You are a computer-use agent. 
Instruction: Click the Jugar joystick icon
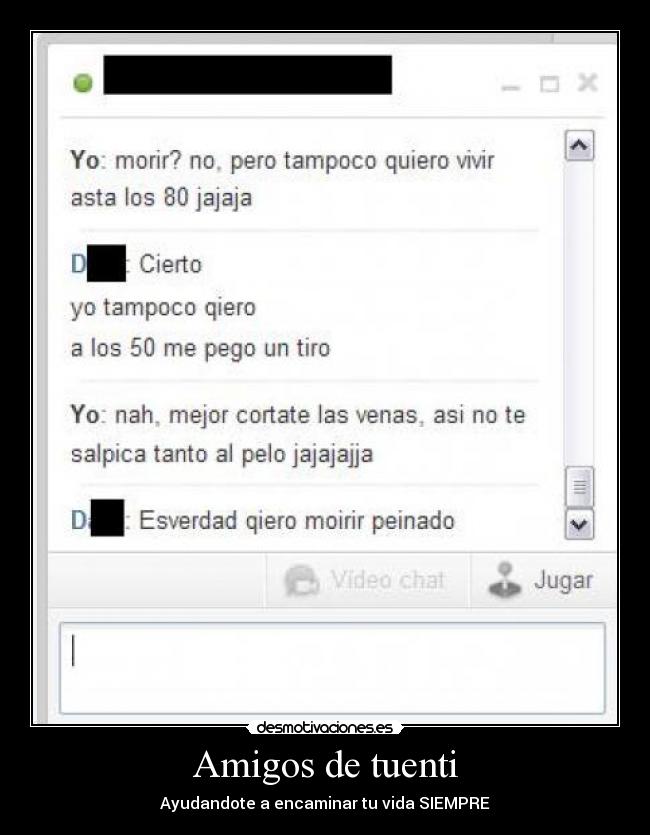pos(505,580)
